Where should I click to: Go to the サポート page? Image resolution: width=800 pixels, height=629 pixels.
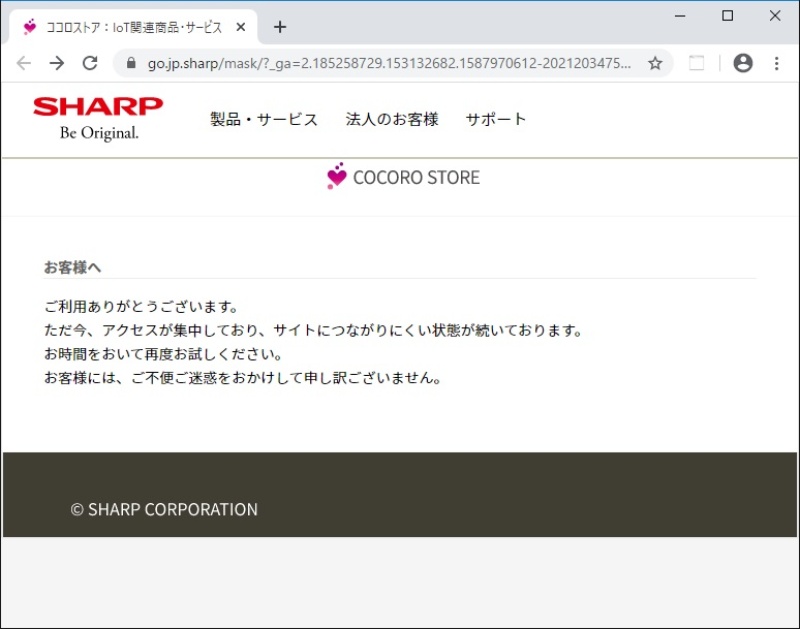coord(495,119)
